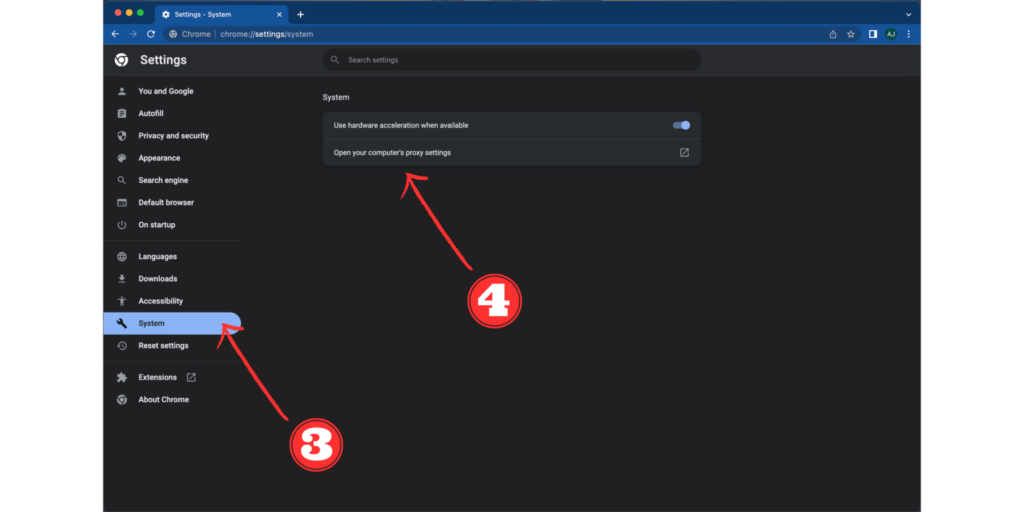Click the Chrome logo beside About Chrome
The width and height of the screenshot is (1024, 512).
[x=121, y=400]
